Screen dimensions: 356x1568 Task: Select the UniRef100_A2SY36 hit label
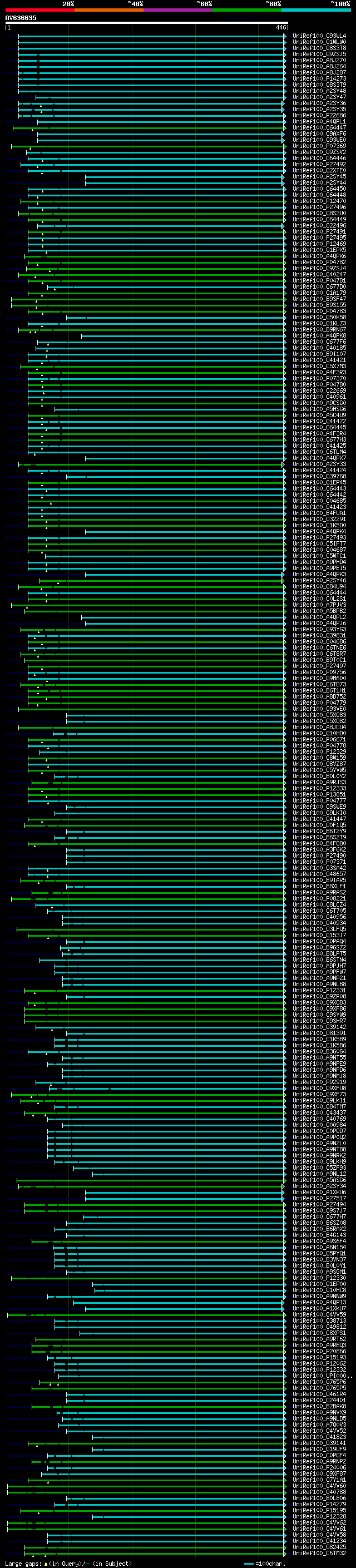(x=319, y=103)
